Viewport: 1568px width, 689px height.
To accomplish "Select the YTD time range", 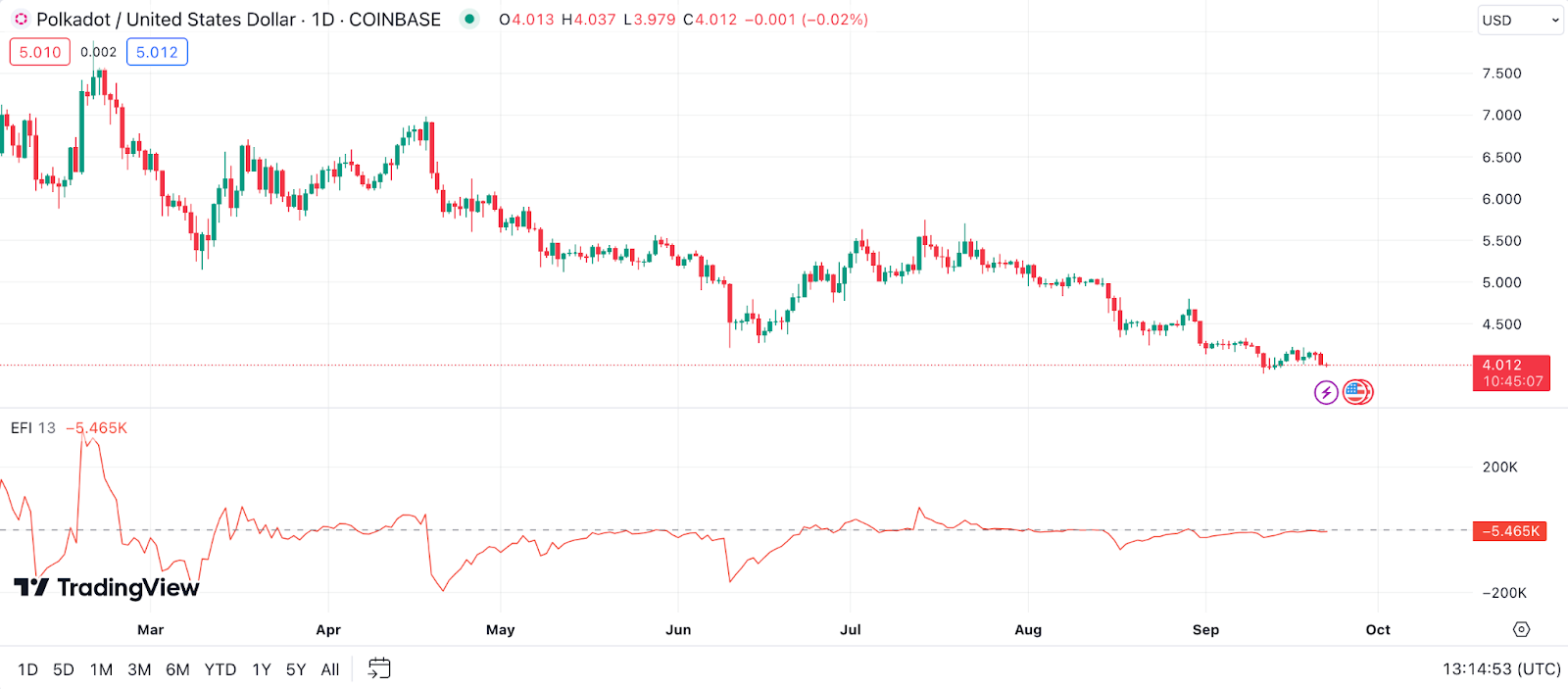I will click(x=220, y=669).
